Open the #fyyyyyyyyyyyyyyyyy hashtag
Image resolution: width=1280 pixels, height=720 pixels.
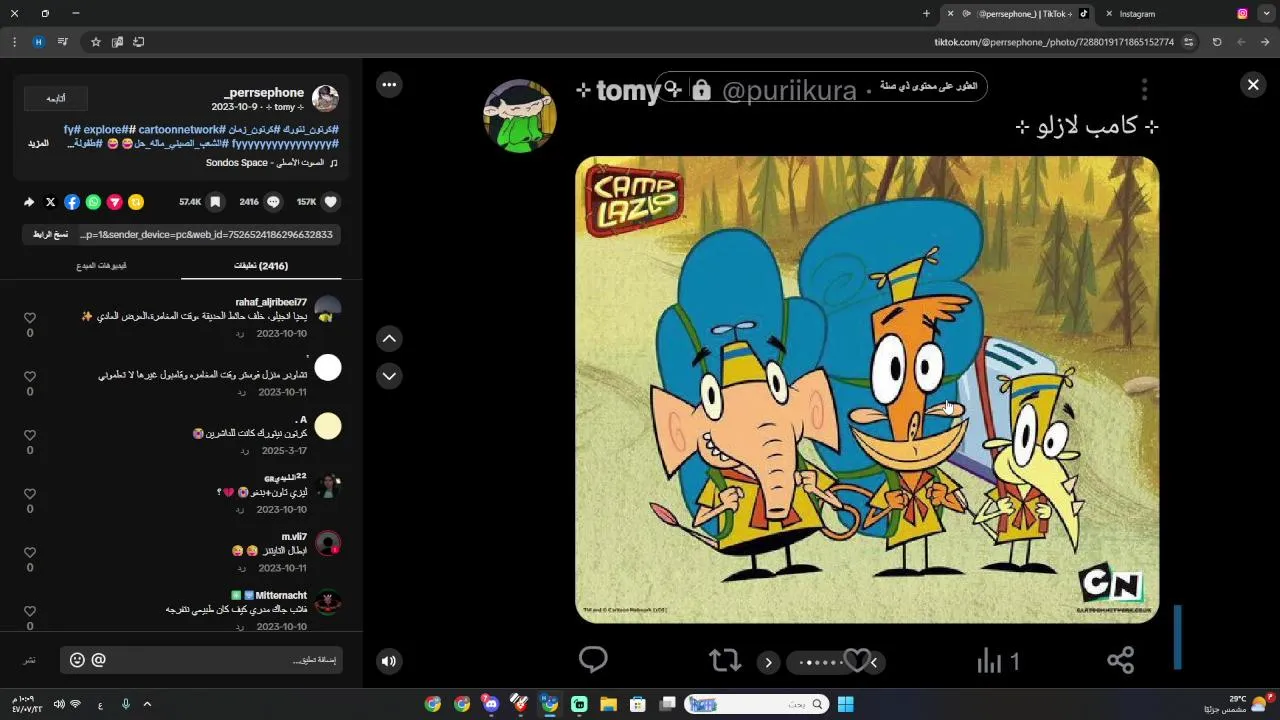pyautogui.click(x=285, y=144)
